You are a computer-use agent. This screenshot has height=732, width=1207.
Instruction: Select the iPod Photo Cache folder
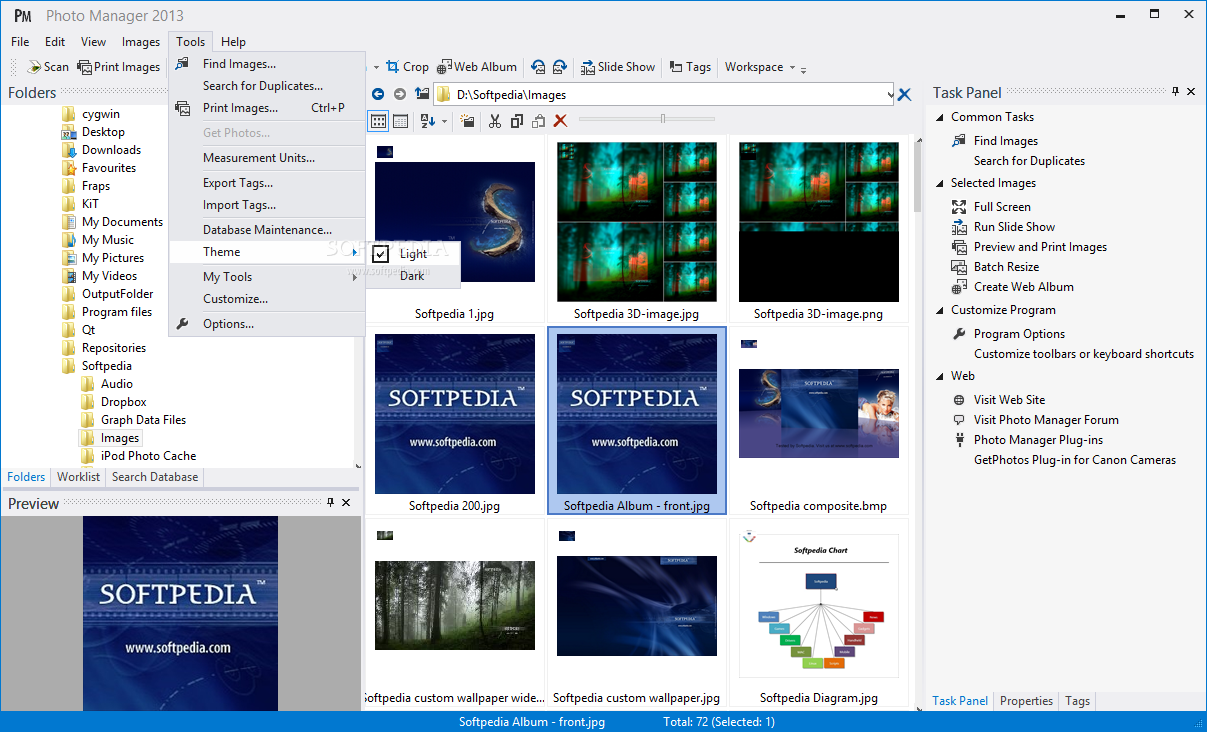click(148, 456)
